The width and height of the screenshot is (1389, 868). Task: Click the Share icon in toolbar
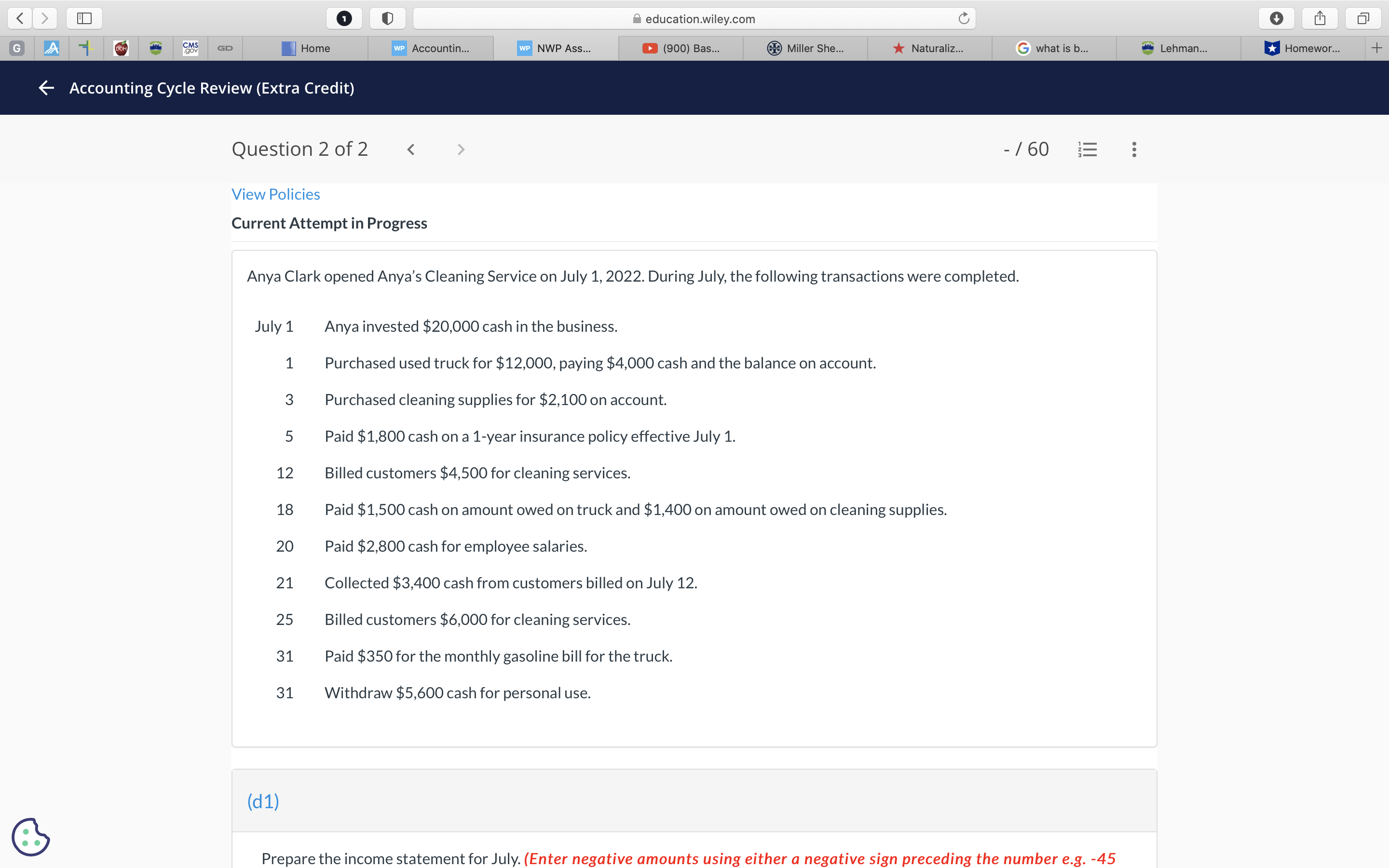(1320, 18)
